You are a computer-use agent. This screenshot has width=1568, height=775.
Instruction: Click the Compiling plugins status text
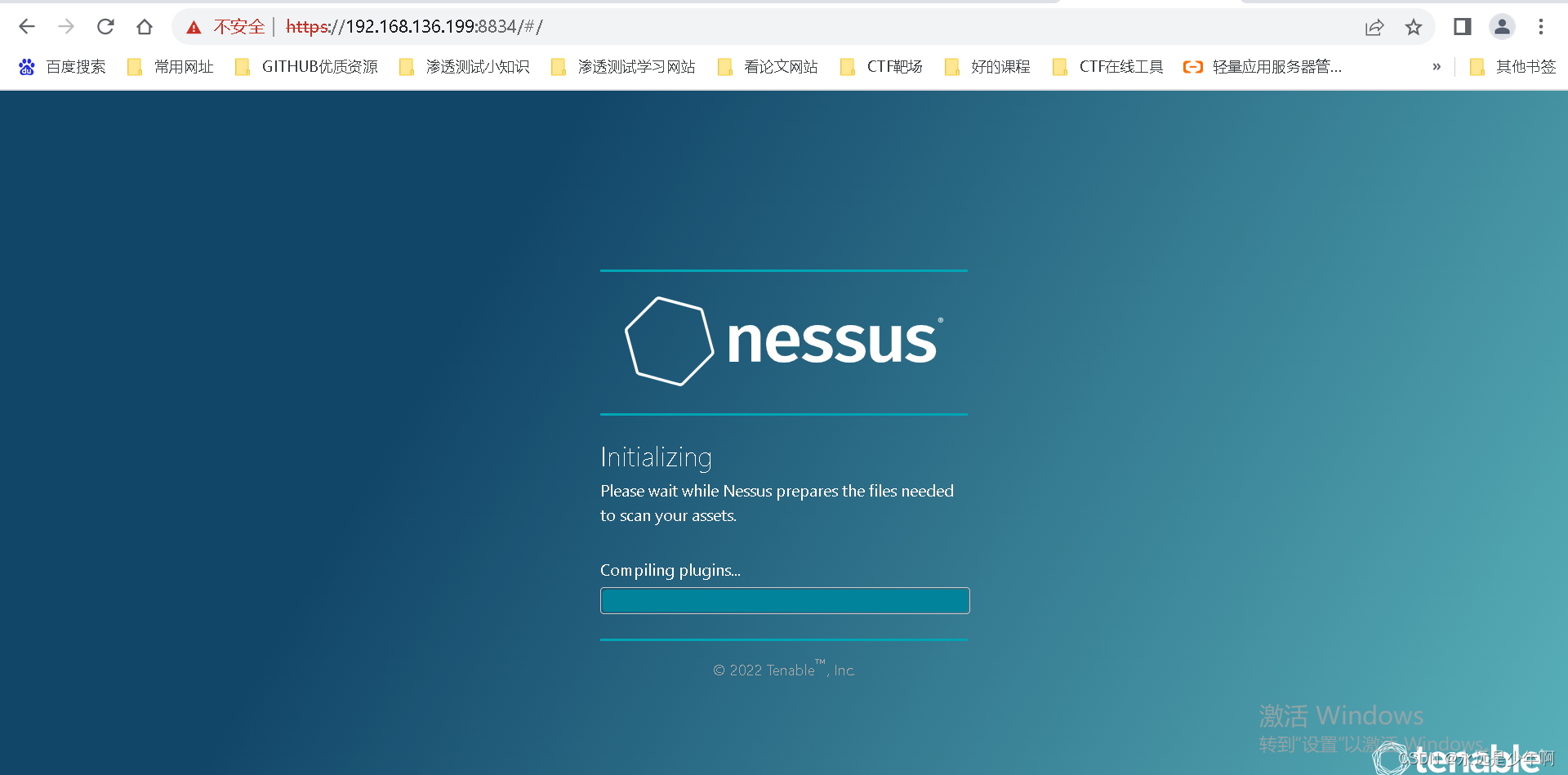point(670,570)
